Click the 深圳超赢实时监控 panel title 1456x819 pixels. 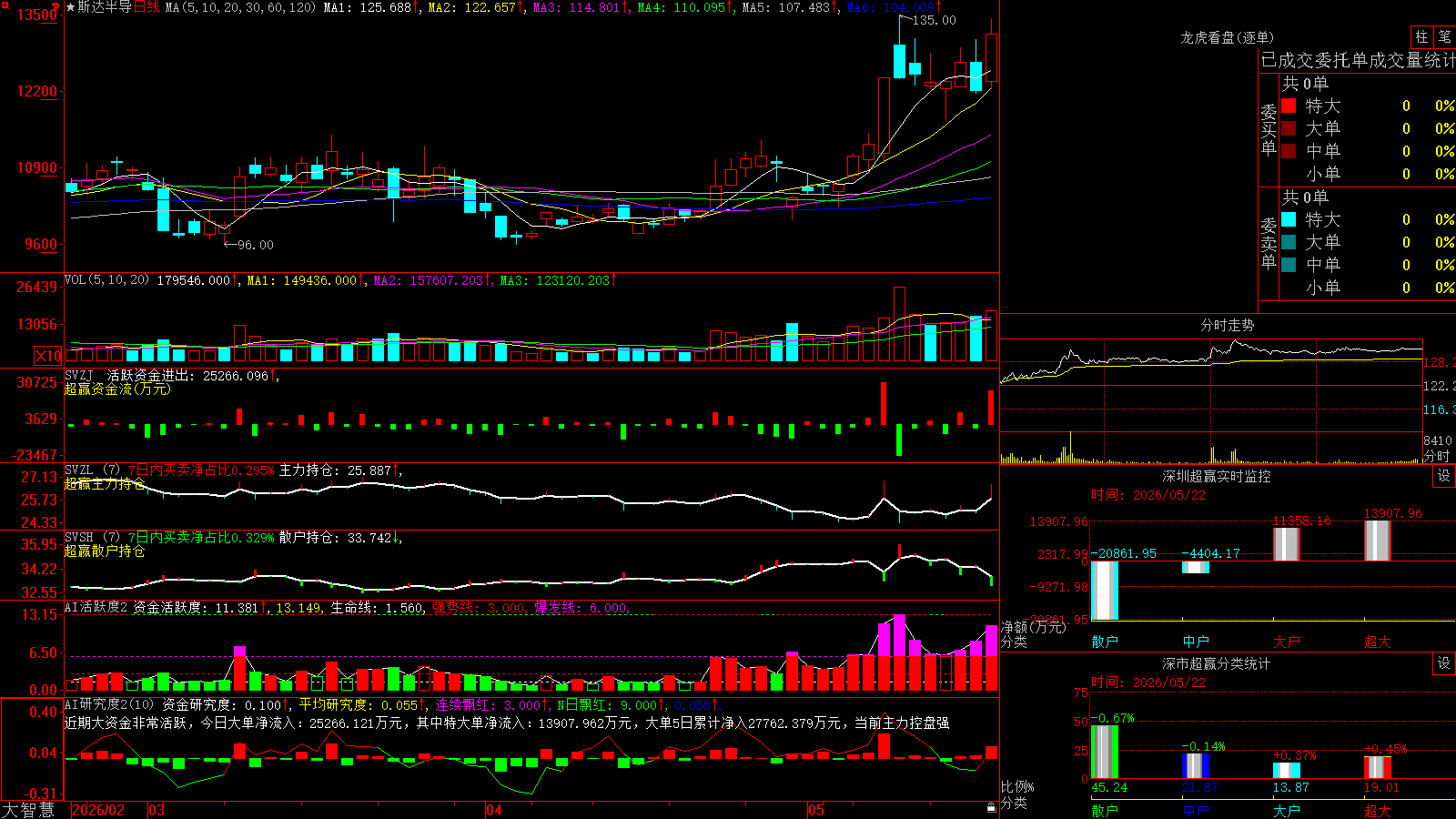1217,476
